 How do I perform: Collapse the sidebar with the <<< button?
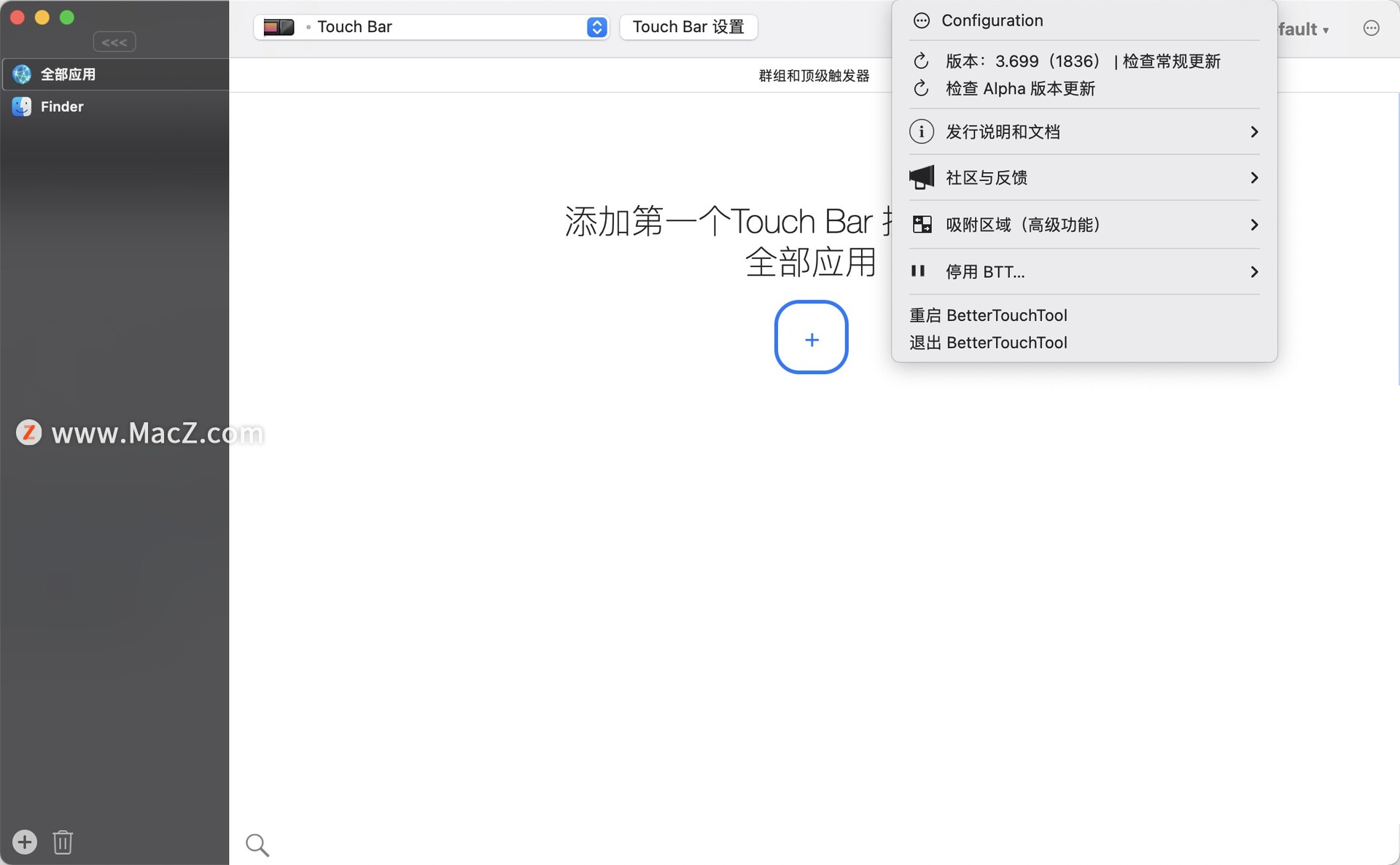coord(114,42)
